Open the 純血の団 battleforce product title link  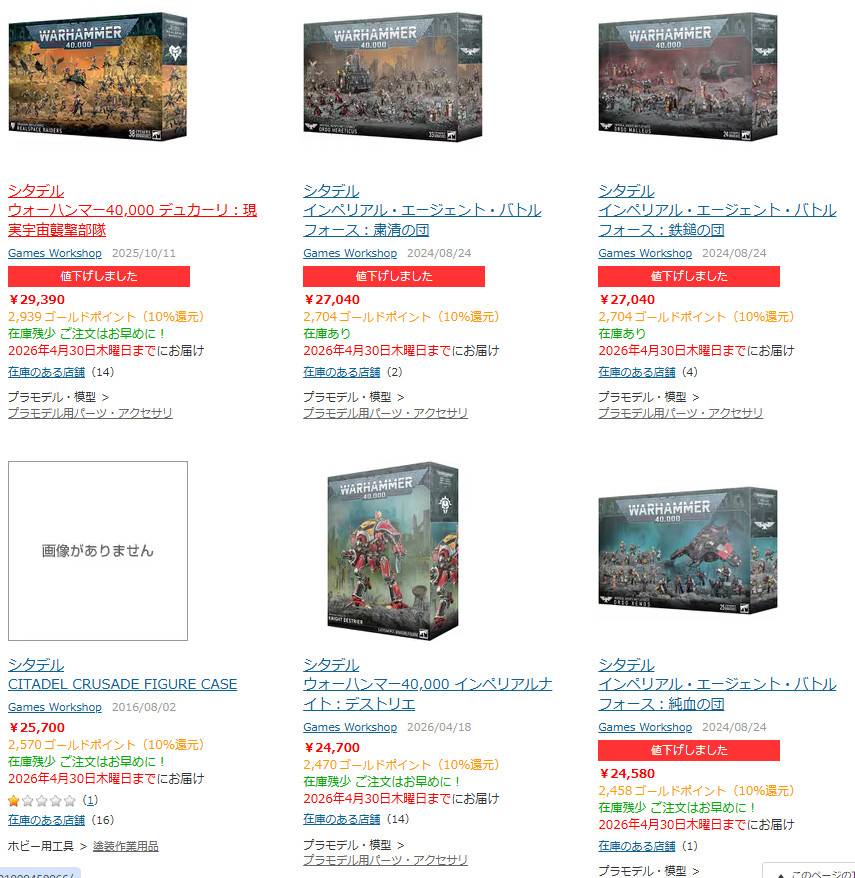click(x=717, y=694)
